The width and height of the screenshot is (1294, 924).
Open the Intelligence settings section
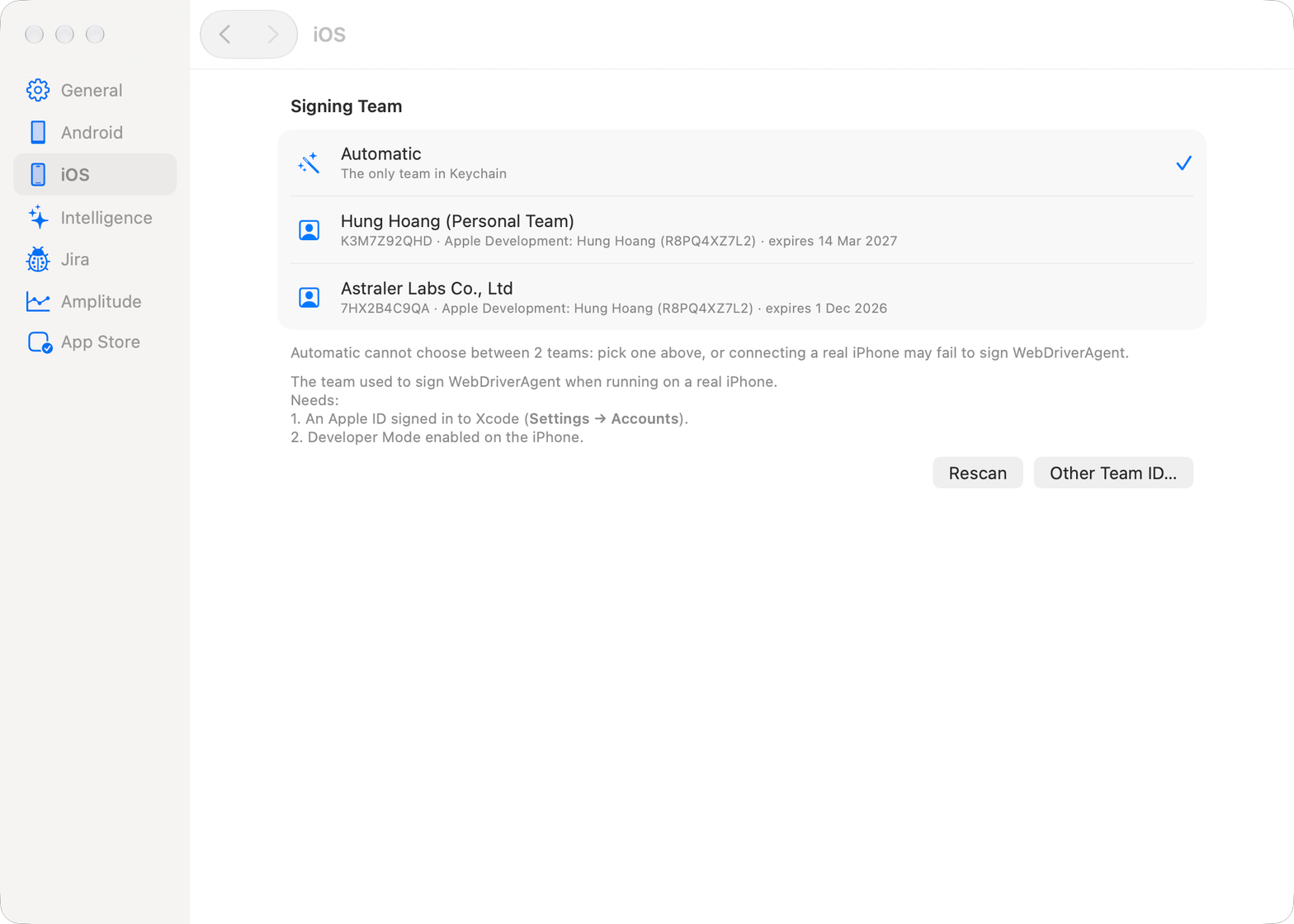point(95,217)
